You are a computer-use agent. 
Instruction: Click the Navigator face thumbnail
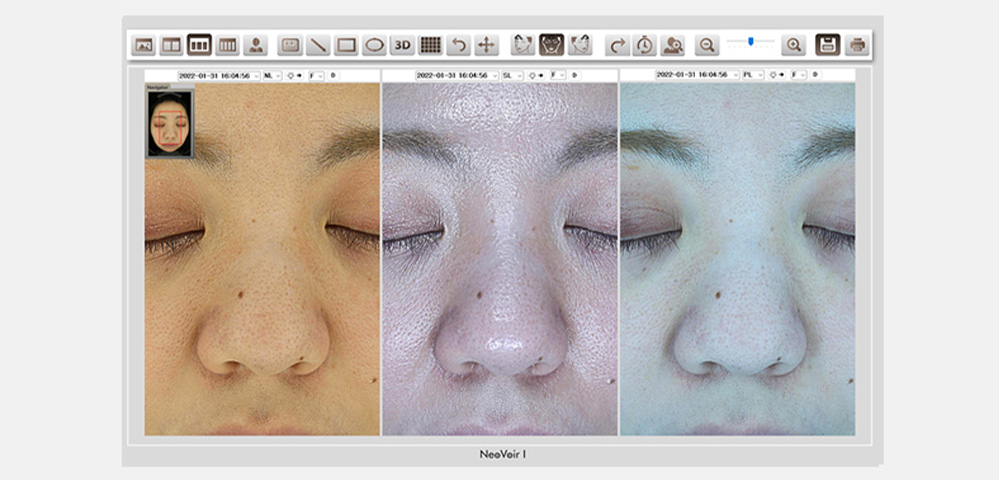pos(169,125)
